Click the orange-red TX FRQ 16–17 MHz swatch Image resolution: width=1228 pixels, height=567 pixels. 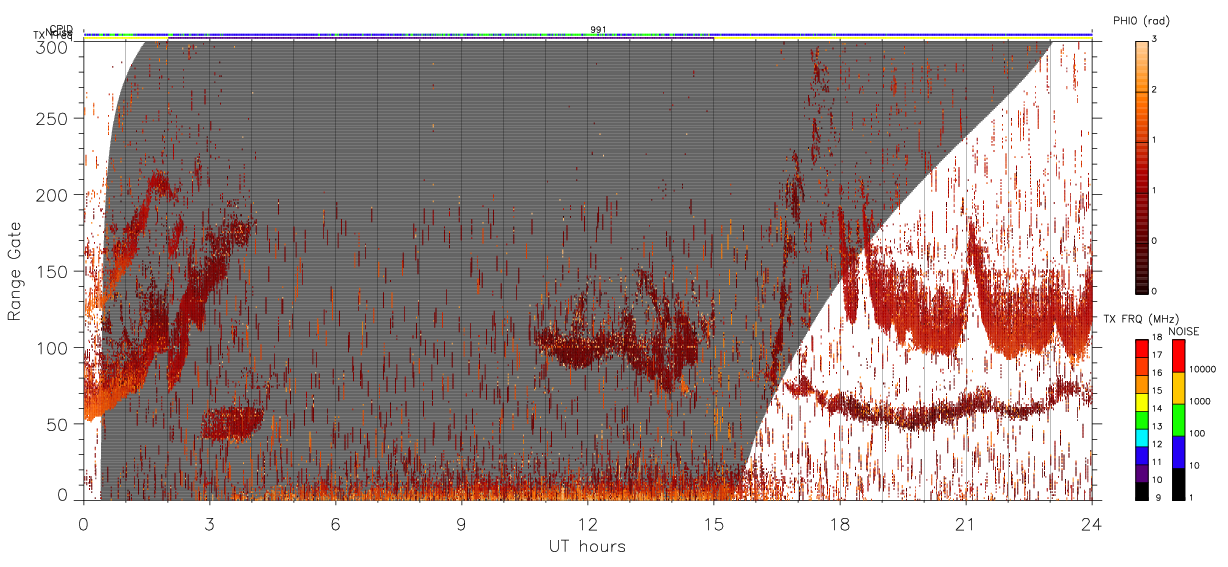point(1141,366)
